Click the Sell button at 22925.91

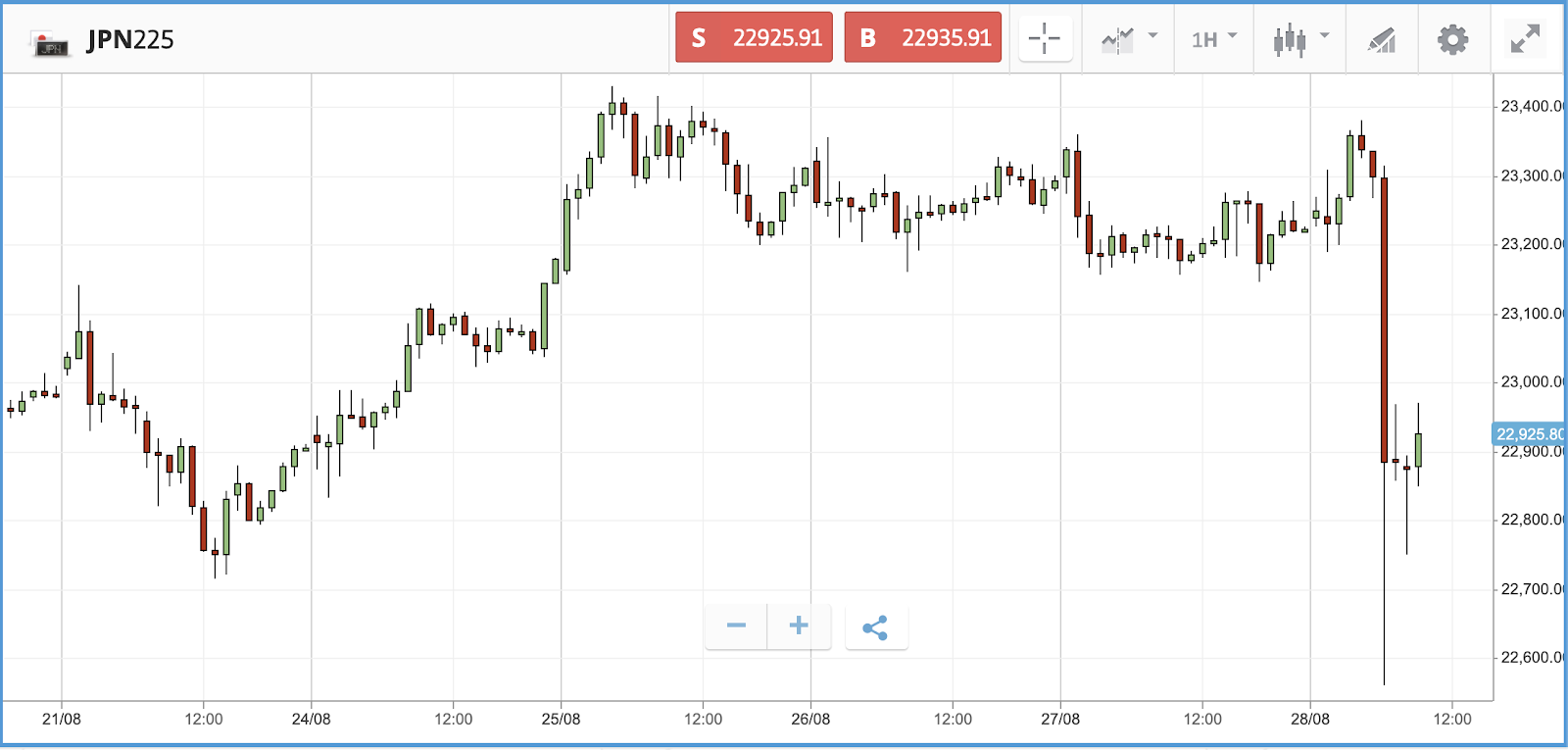(754, 37)
